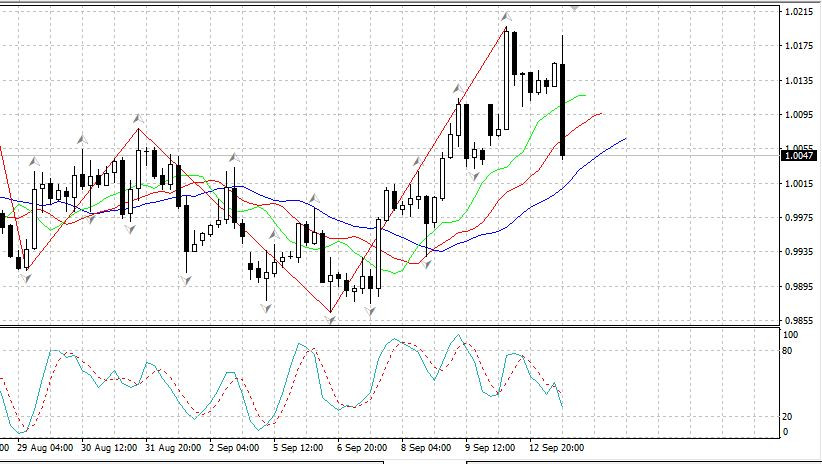
Task: Click the up fractal arrow above the highest peak
Action: 507,17
